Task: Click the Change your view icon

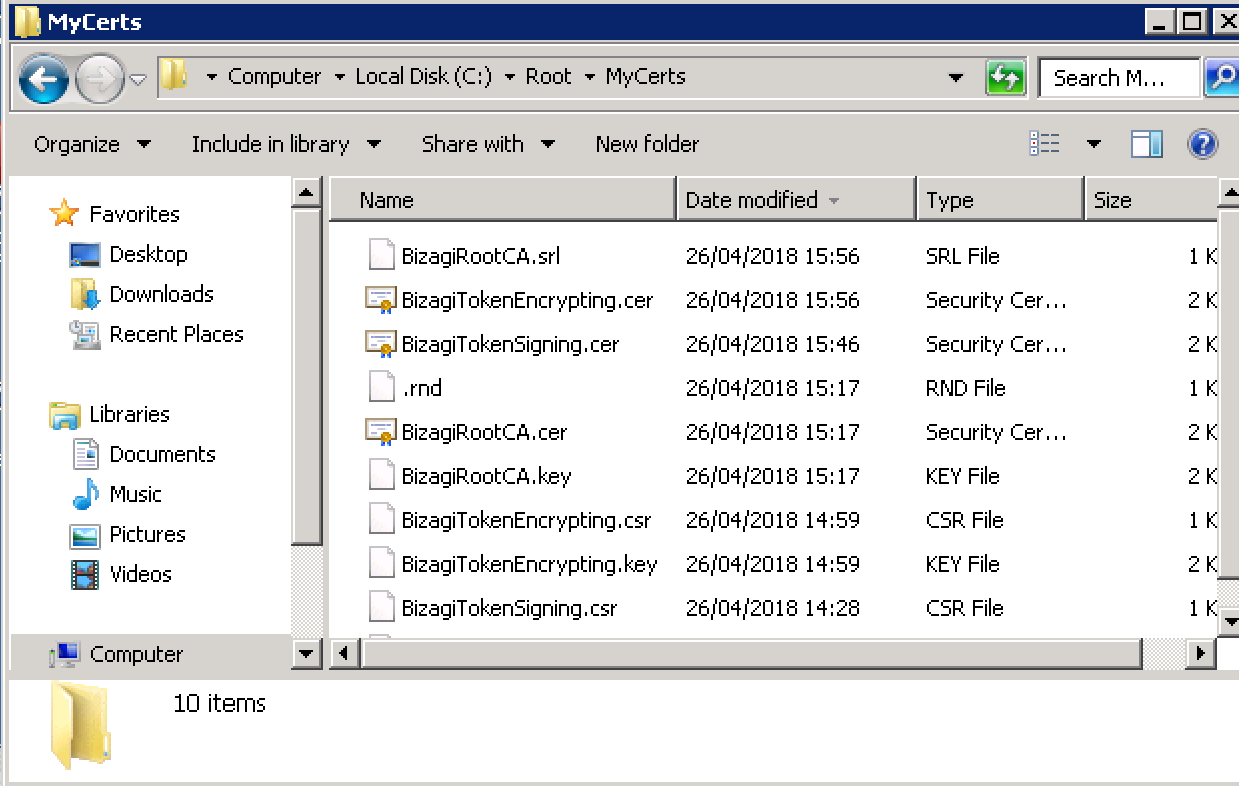Action: coord(1044,144)
